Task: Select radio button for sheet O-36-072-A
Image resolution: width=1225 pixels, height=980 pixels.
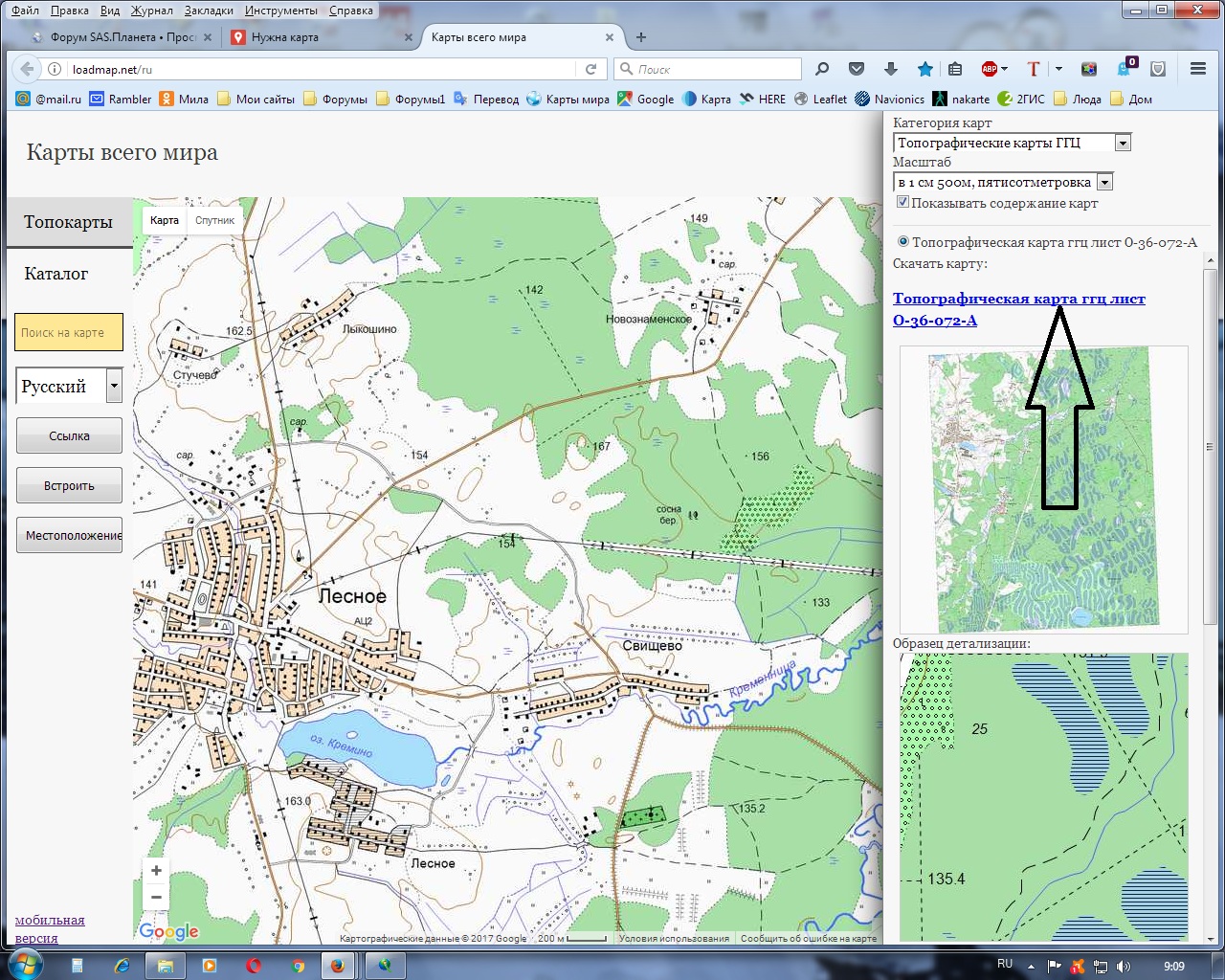Action: click(902, 242)
